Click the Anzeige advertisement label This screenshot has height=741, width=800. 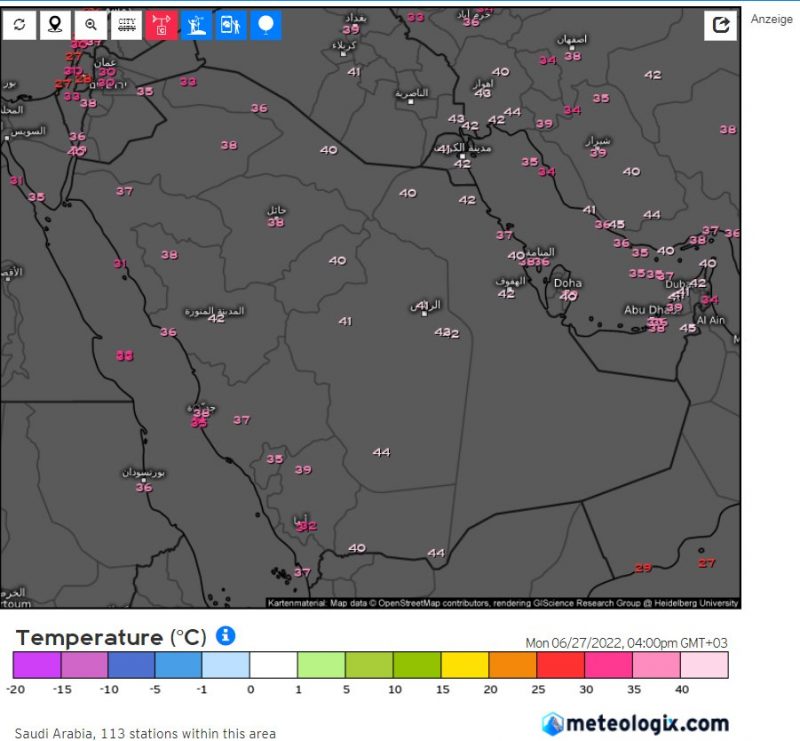(771, 19)
